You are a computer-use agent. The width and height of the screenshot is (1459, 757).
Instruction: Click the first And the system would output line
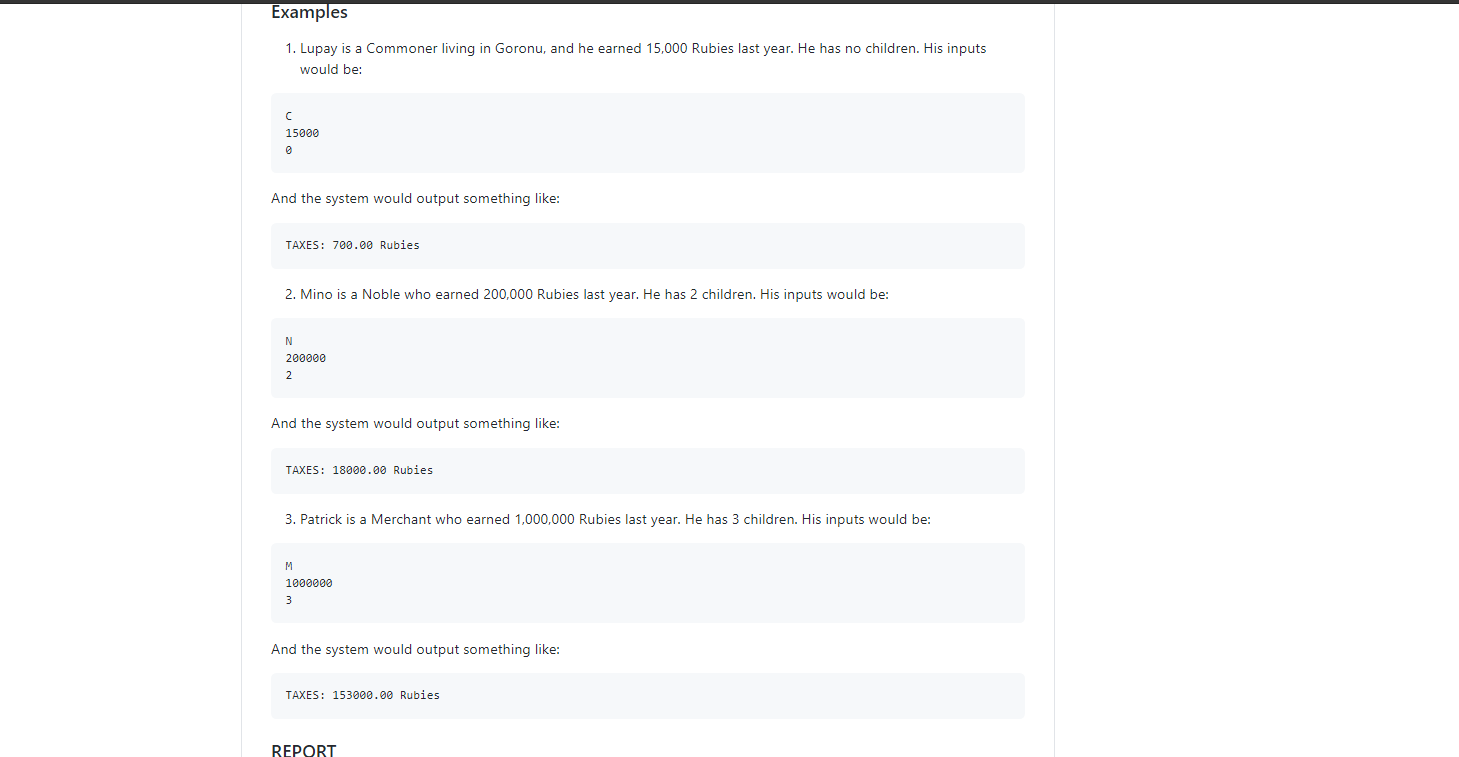(x=415, y=198)
